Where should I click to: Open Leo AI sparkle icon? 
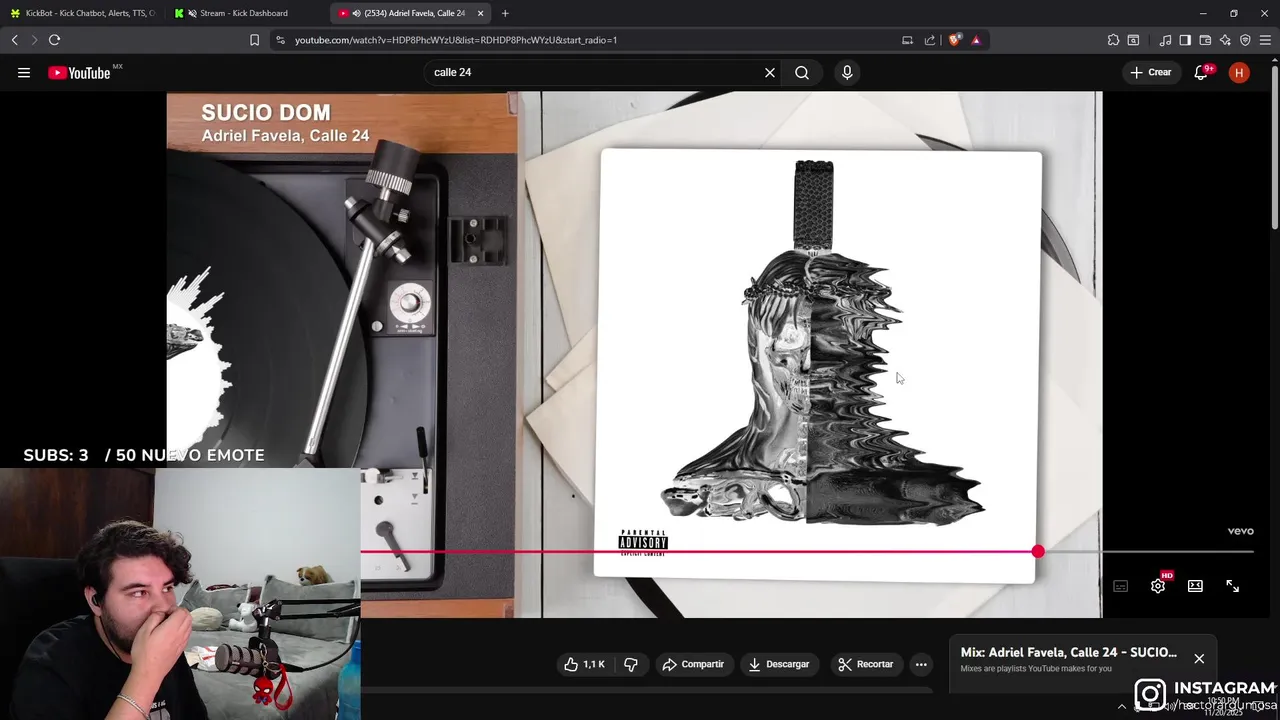[1225, 40]
